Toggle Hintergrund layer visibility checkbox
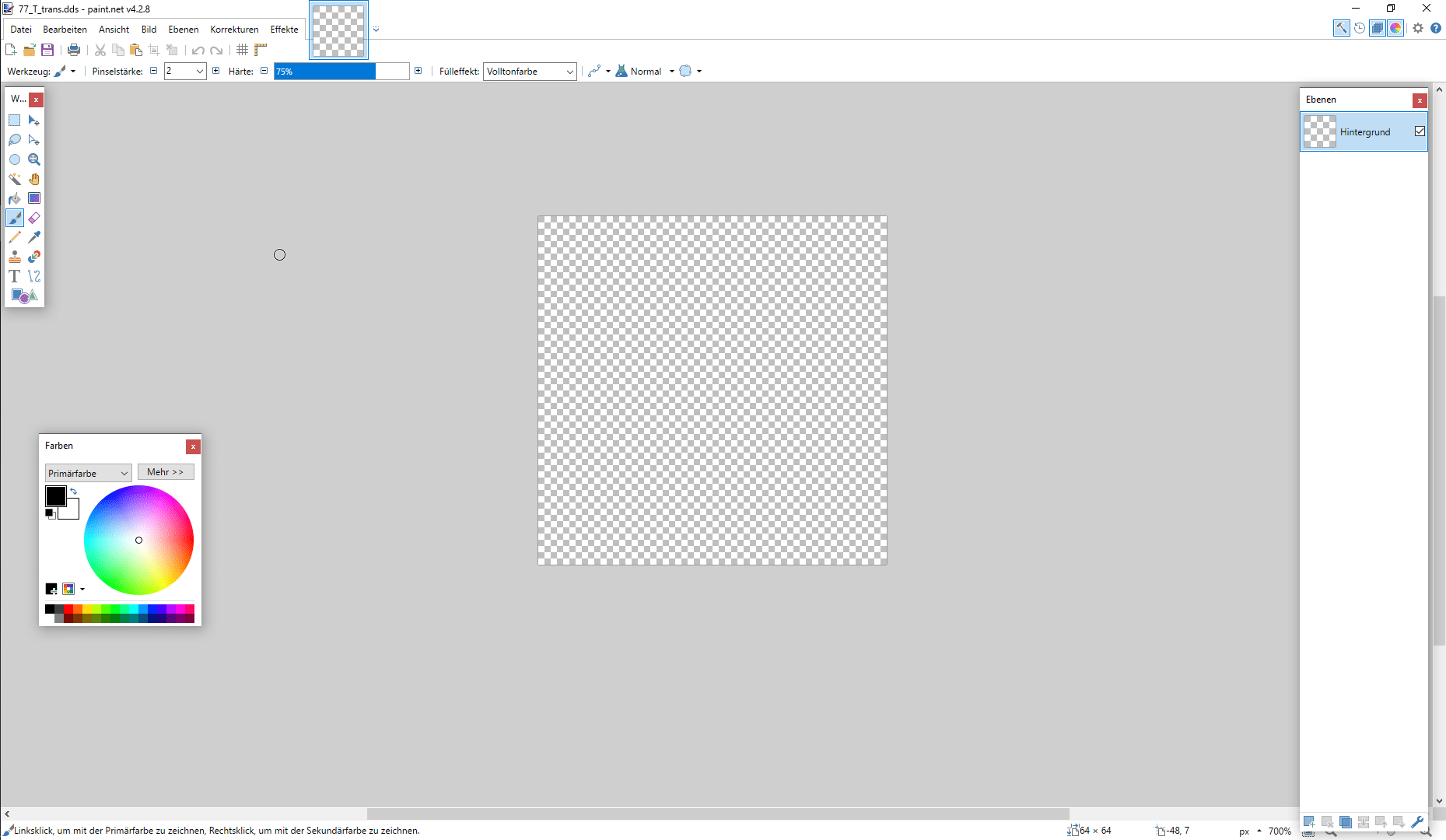This screenshot has width=1446, height=840. [1420, 131]
